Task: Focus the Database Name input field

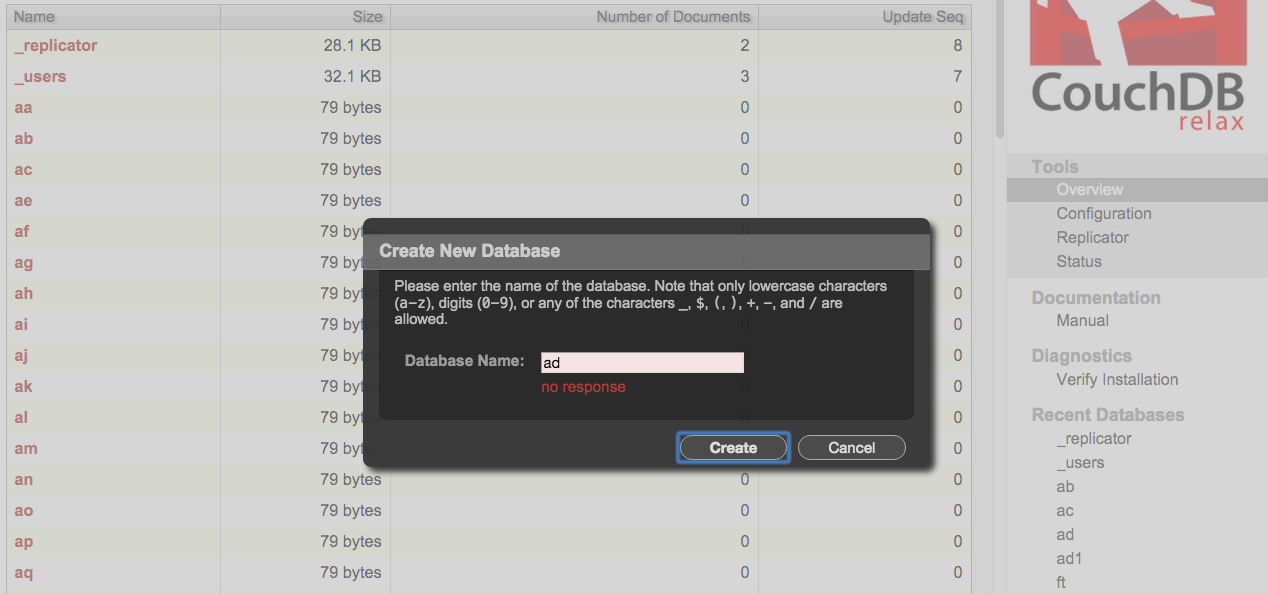Action: tap(641, 362)
